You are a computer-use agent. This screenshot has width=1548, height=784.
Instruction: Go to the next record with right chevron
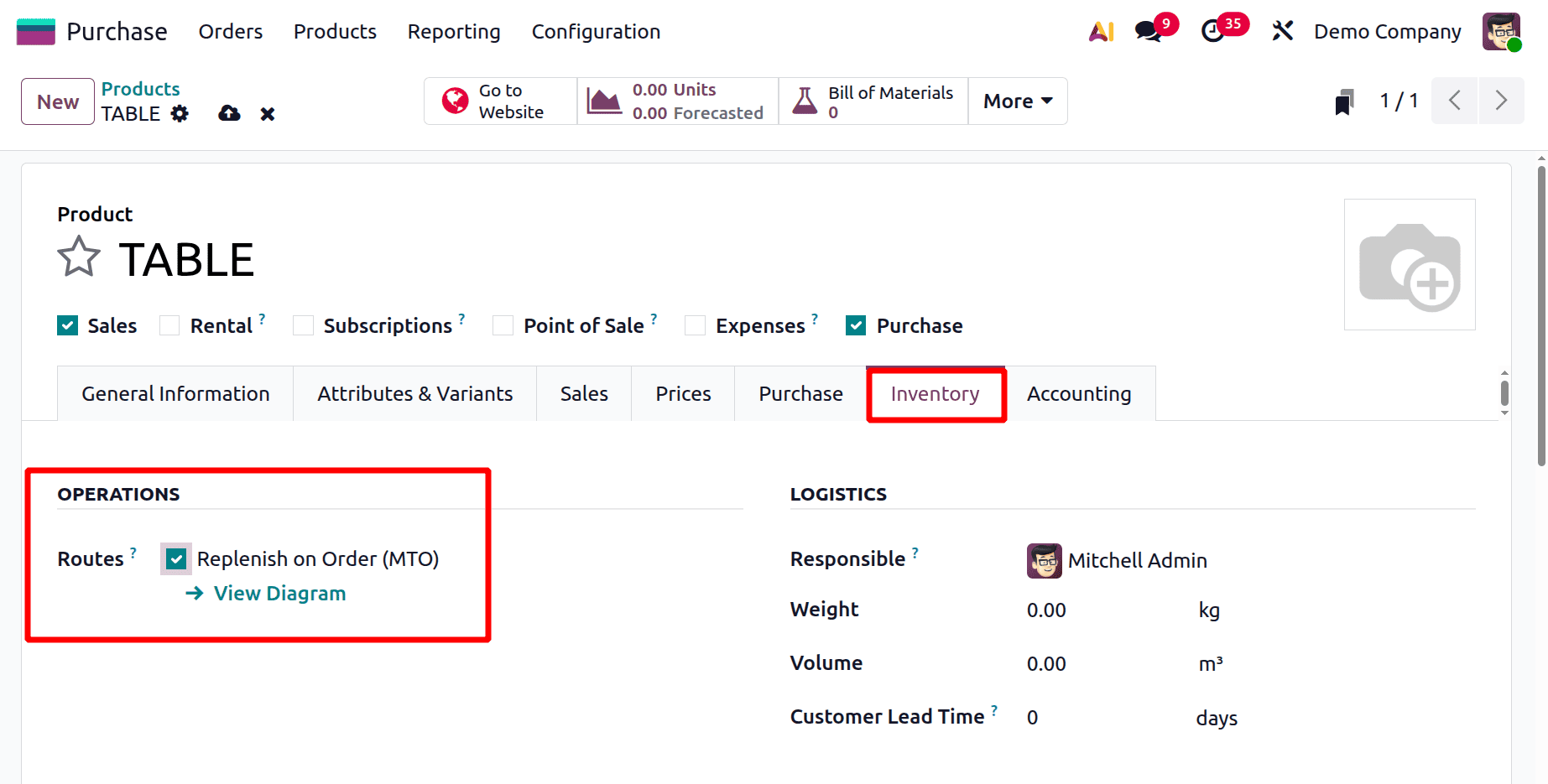coord(1502,100)
